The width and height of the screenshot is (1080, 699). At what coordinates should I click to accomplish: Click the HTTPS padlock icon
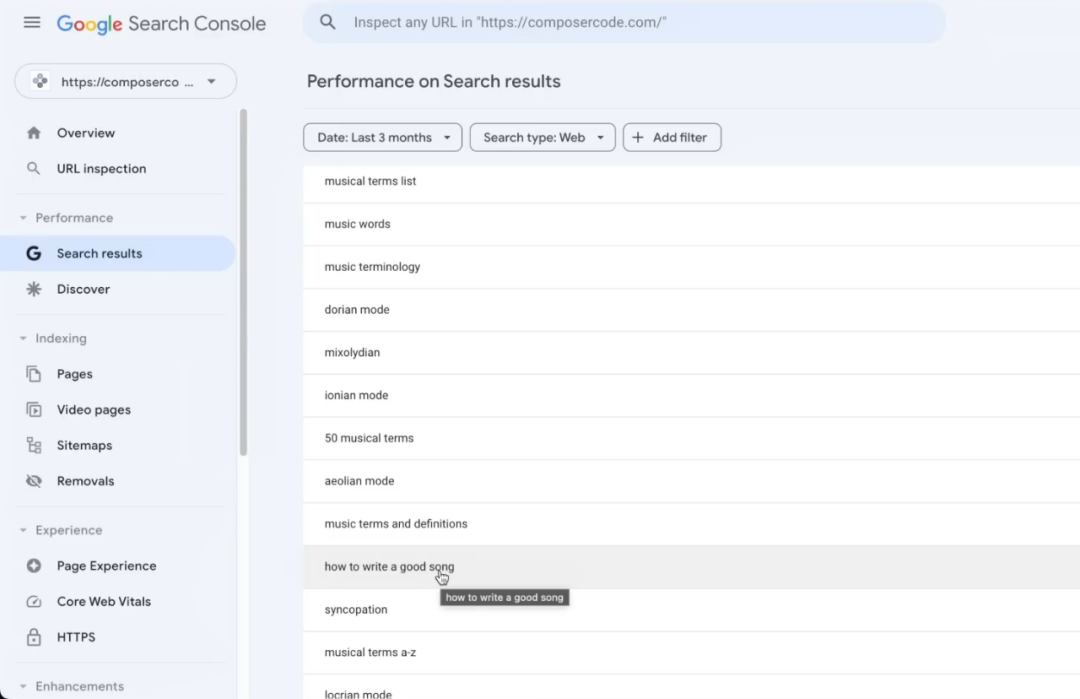pyautogui.click(x=34, y=637)
